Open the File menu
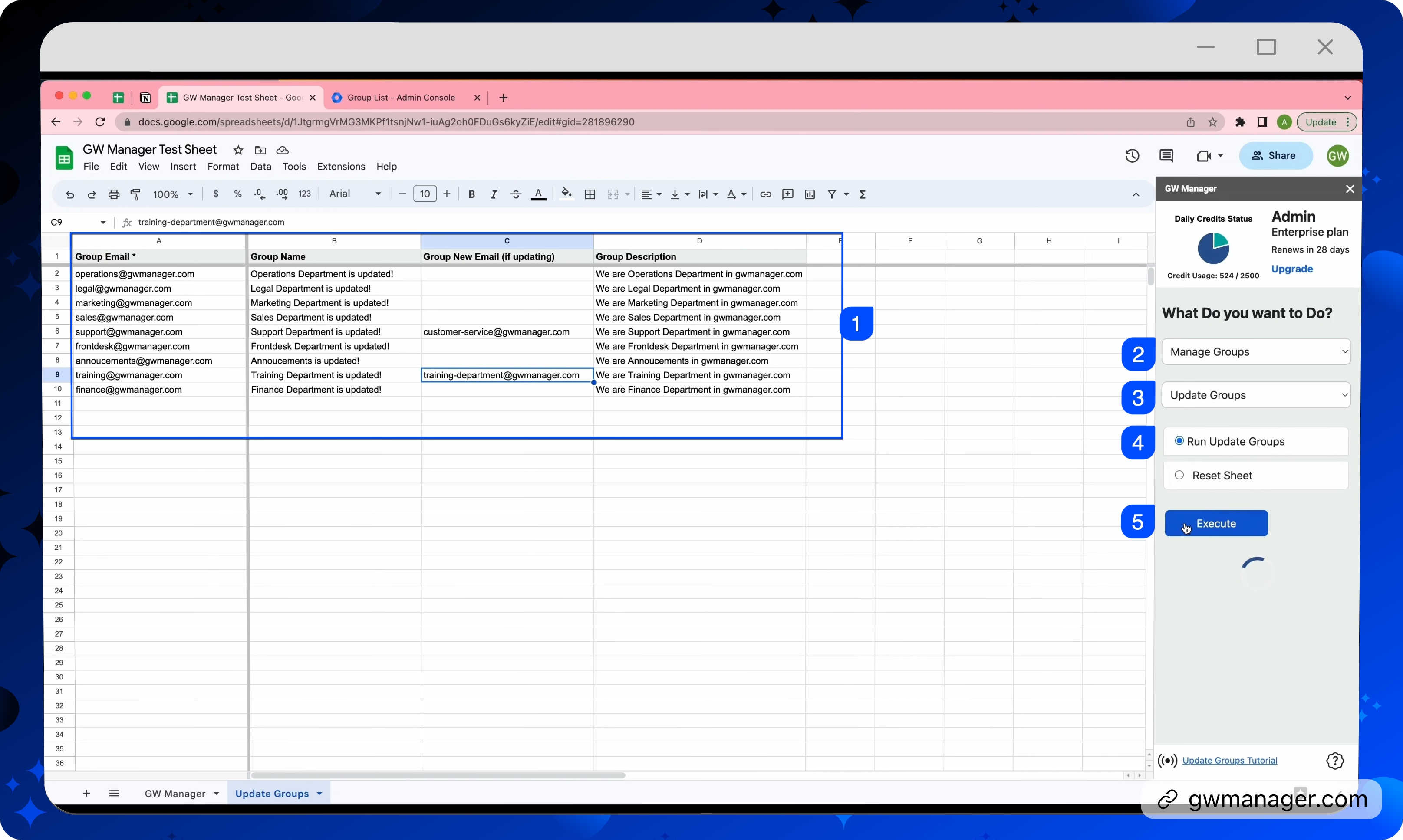Screen dimensions: 1403x840 click(91, 167)
